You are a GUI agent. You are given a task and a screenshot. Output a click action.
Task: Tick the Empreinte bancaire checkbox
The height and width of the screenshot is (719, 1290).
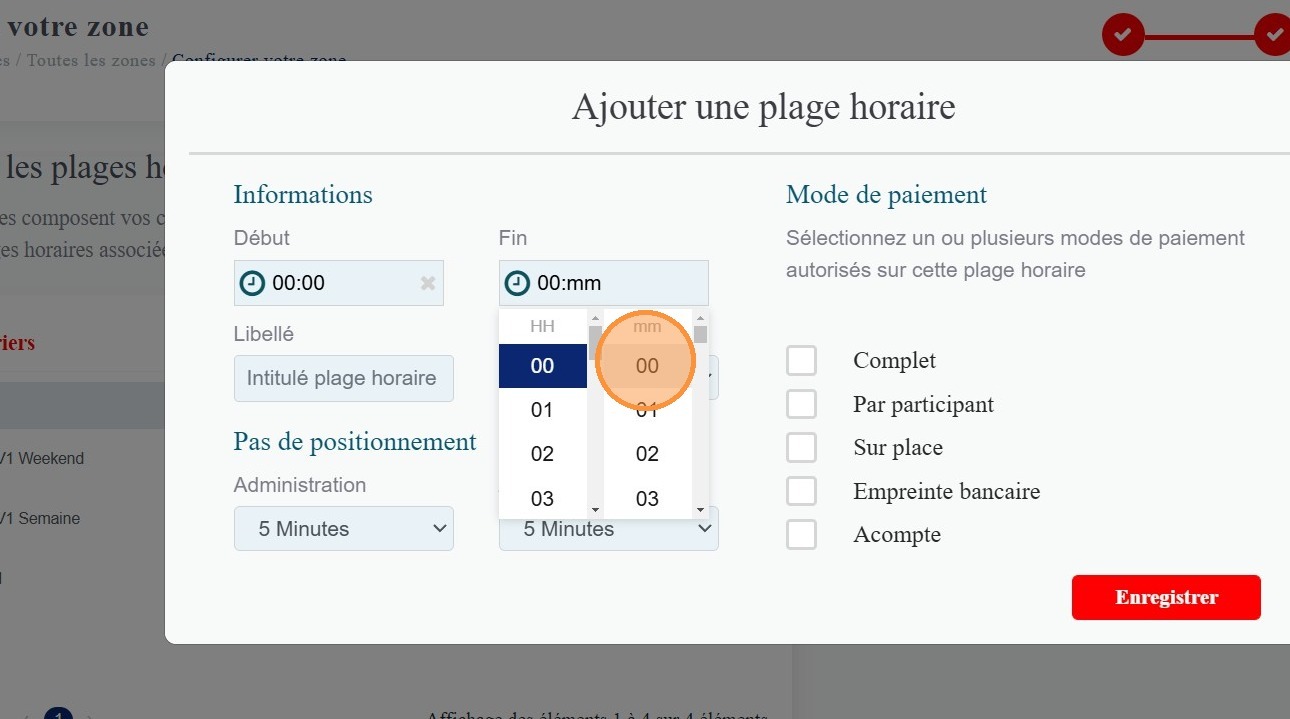tap(801, 491)
